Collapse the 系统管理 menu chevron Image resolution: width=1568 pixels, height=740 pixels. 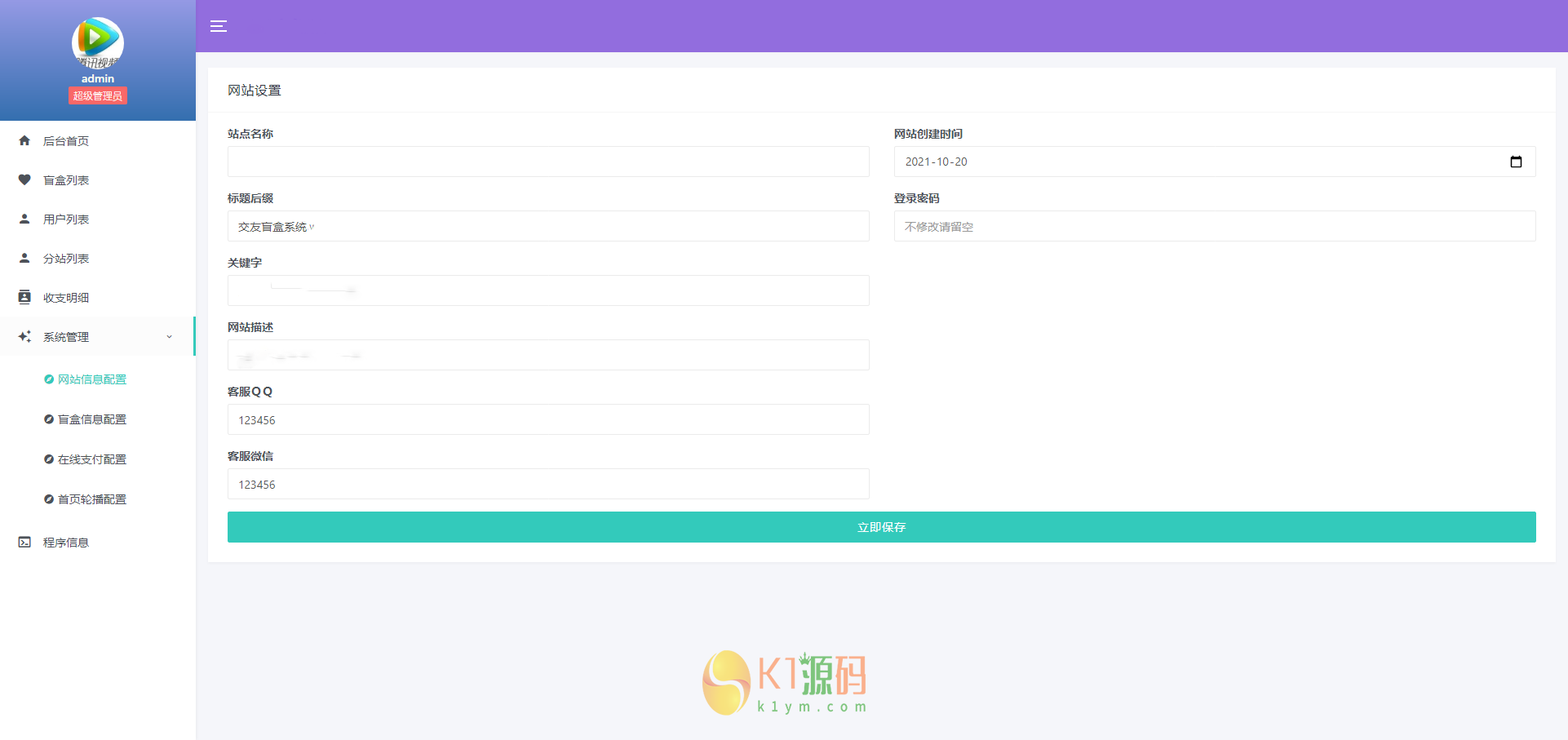170,337
